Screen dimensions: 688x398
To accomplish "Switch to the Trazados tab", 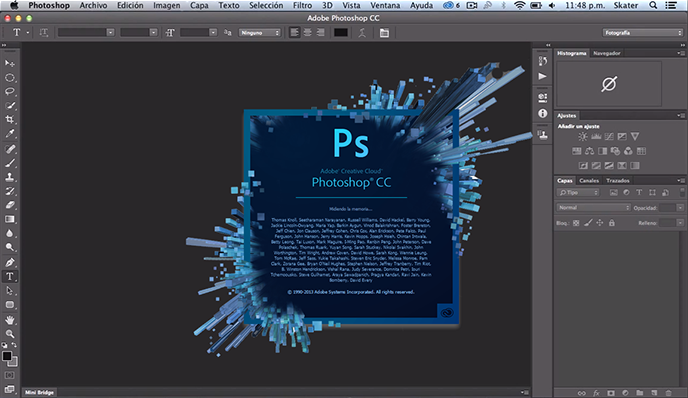I will pyautogui.click(x=618, y=180).
